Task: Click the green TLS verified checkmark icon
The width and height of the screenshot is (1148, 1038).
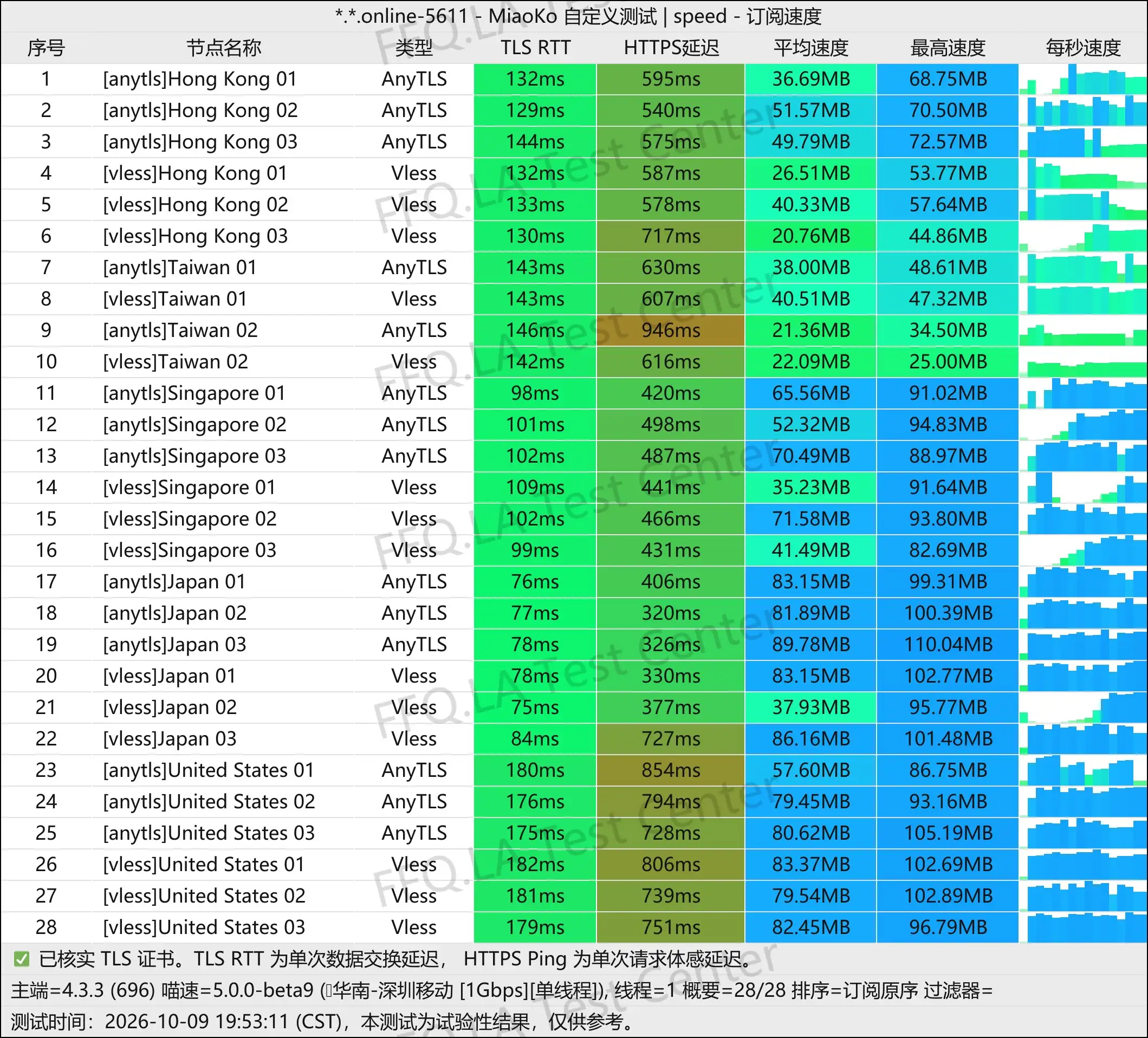Action: (22, 959)
